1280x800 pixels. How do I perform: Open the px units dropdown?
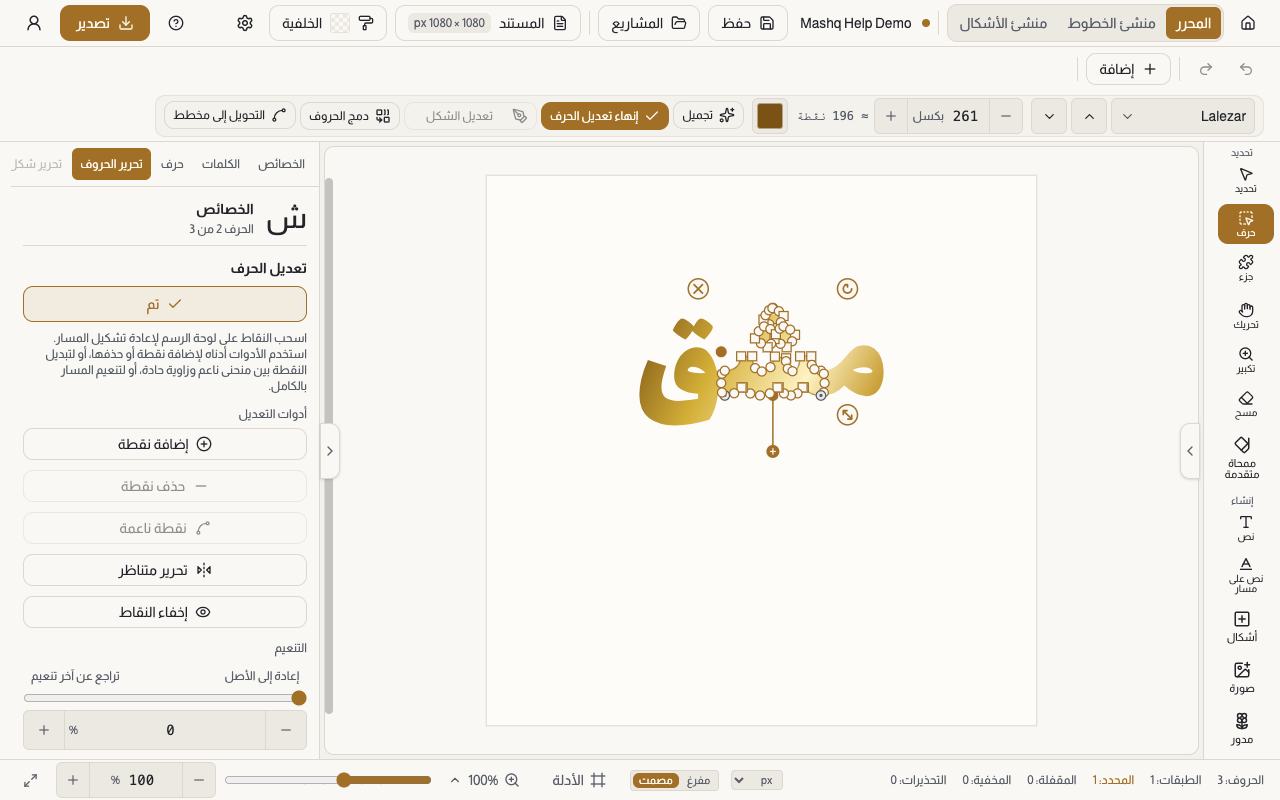[x=757, y=780]
